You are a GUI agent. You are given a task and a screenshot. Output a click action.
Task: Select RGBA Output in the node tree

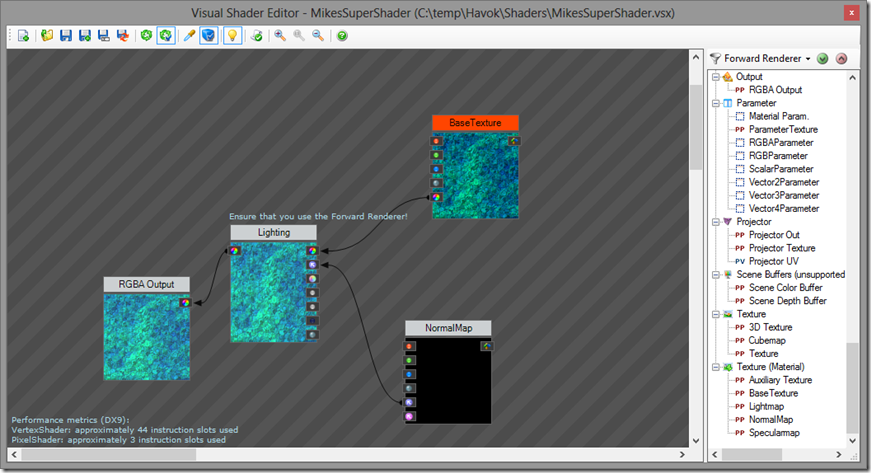pyautogui.click(x=775, y=90)
